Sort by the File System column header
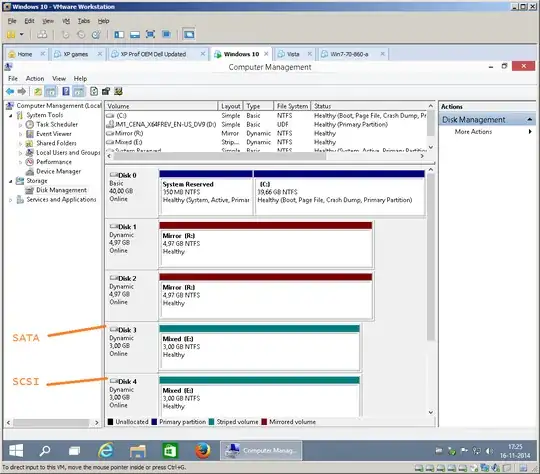The height and width of the screenshot is (474, 540). coord(292,106)
